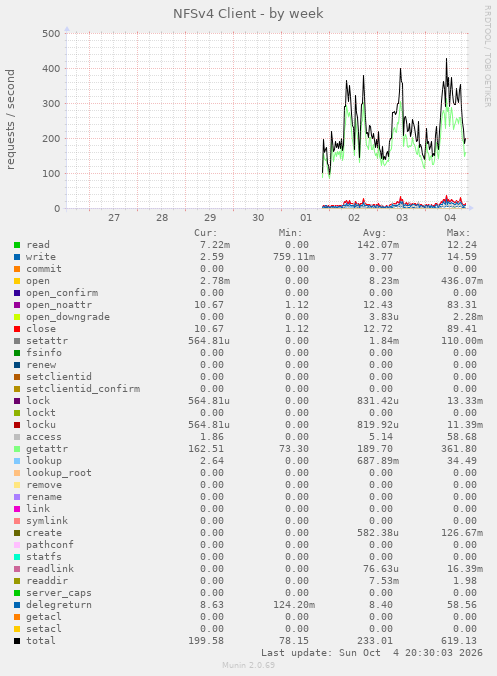
Task: Click the Min: column header
Action: coord(291,233)
